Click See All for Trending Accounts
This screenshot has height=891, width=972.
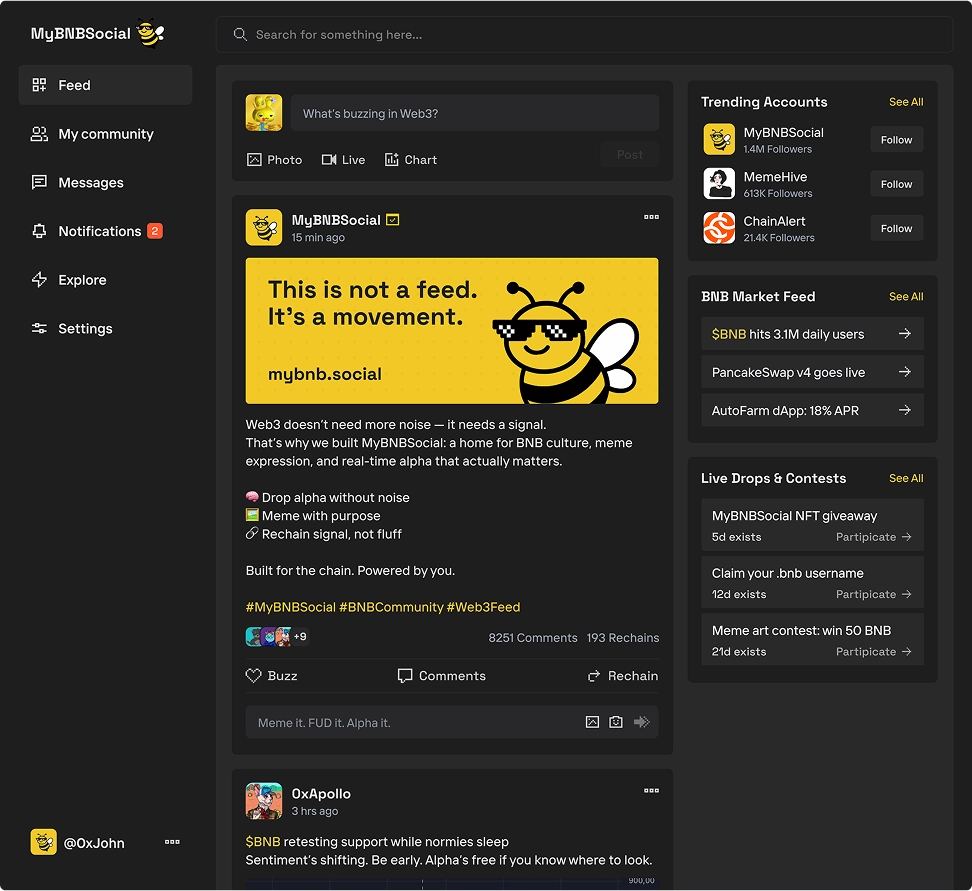click(906, 102)
